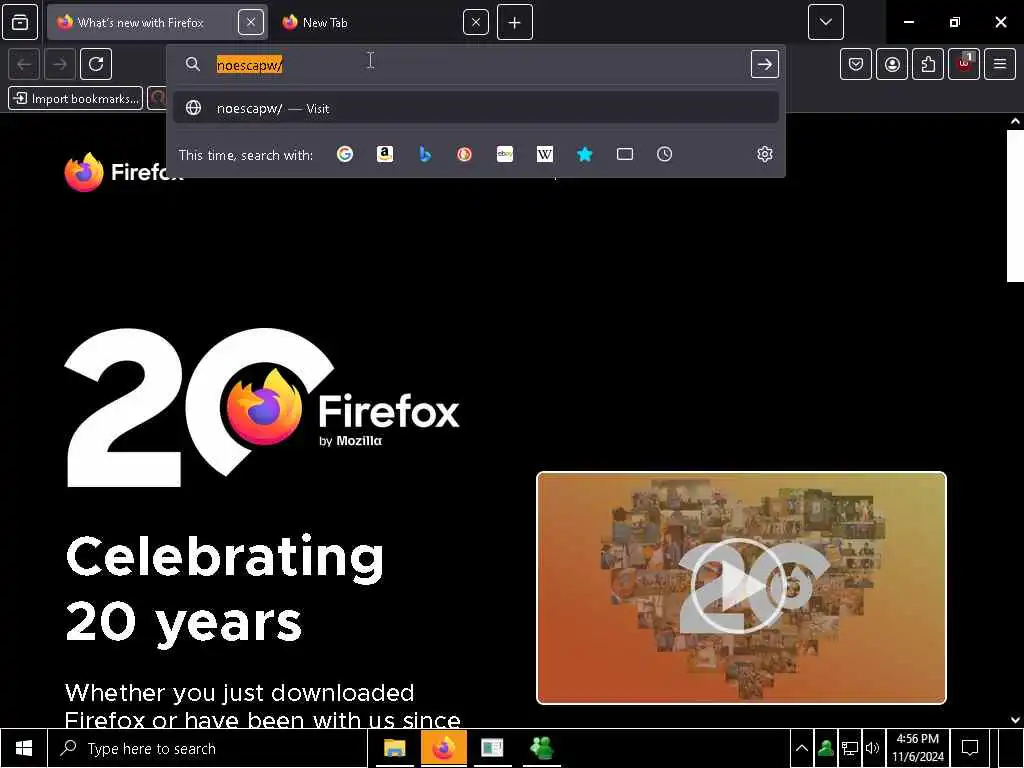The width and height of the screenshot is (1024, 768).
Task: Go back one page
Action: point(24,64)
